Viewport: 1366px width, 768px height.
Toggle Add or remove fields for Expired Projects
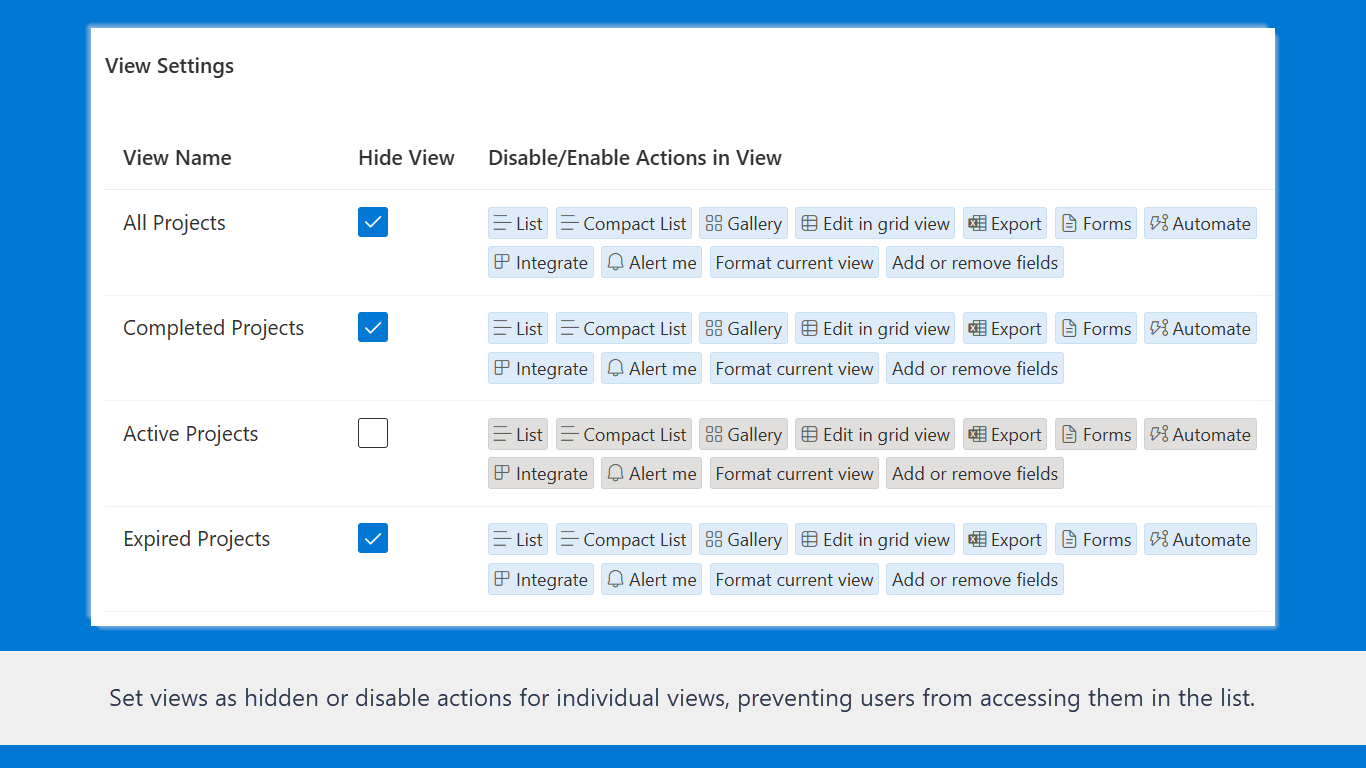tap(974, 580)
